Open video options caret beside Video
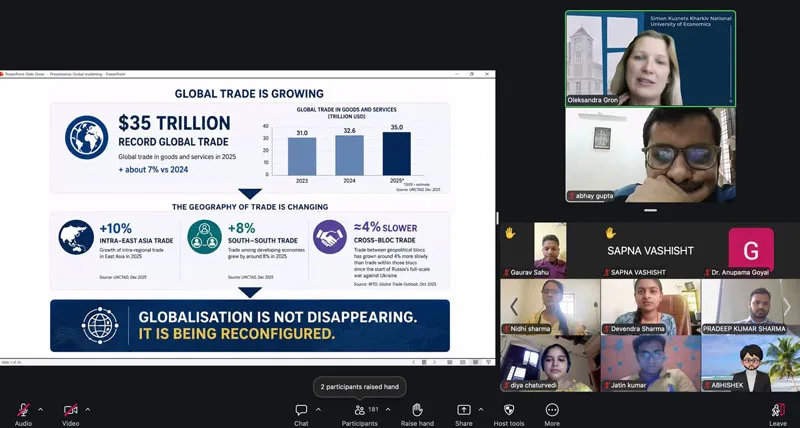 87,409
